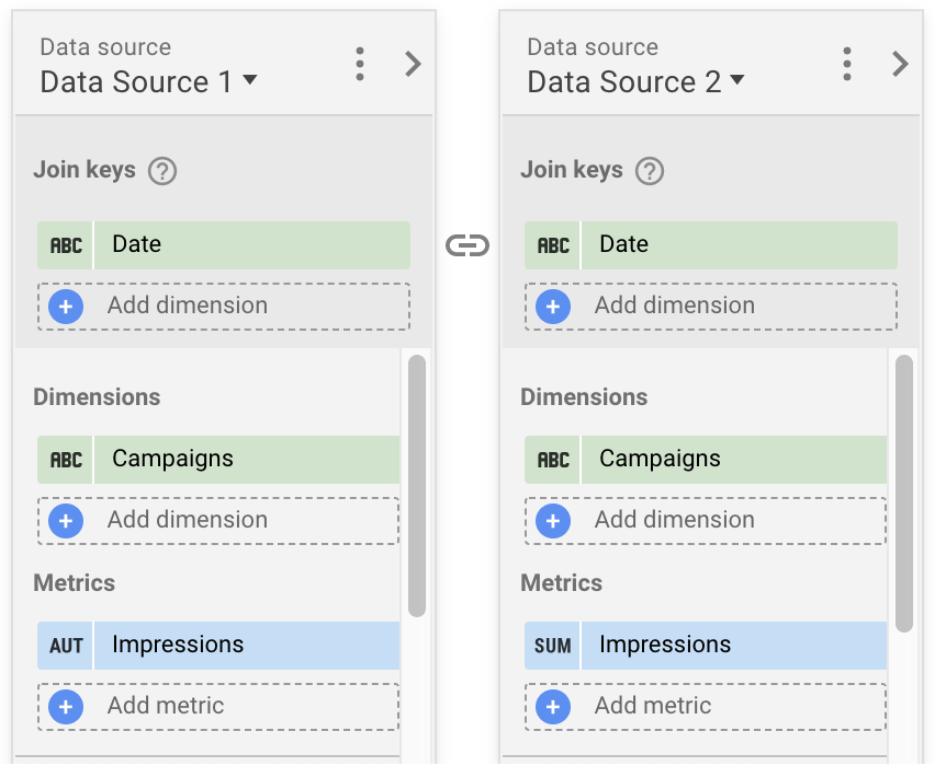The width and height of the screenshot is (936, 770).
Task: Click the plus icon to add a join key dimension
Action: point(65,305)
